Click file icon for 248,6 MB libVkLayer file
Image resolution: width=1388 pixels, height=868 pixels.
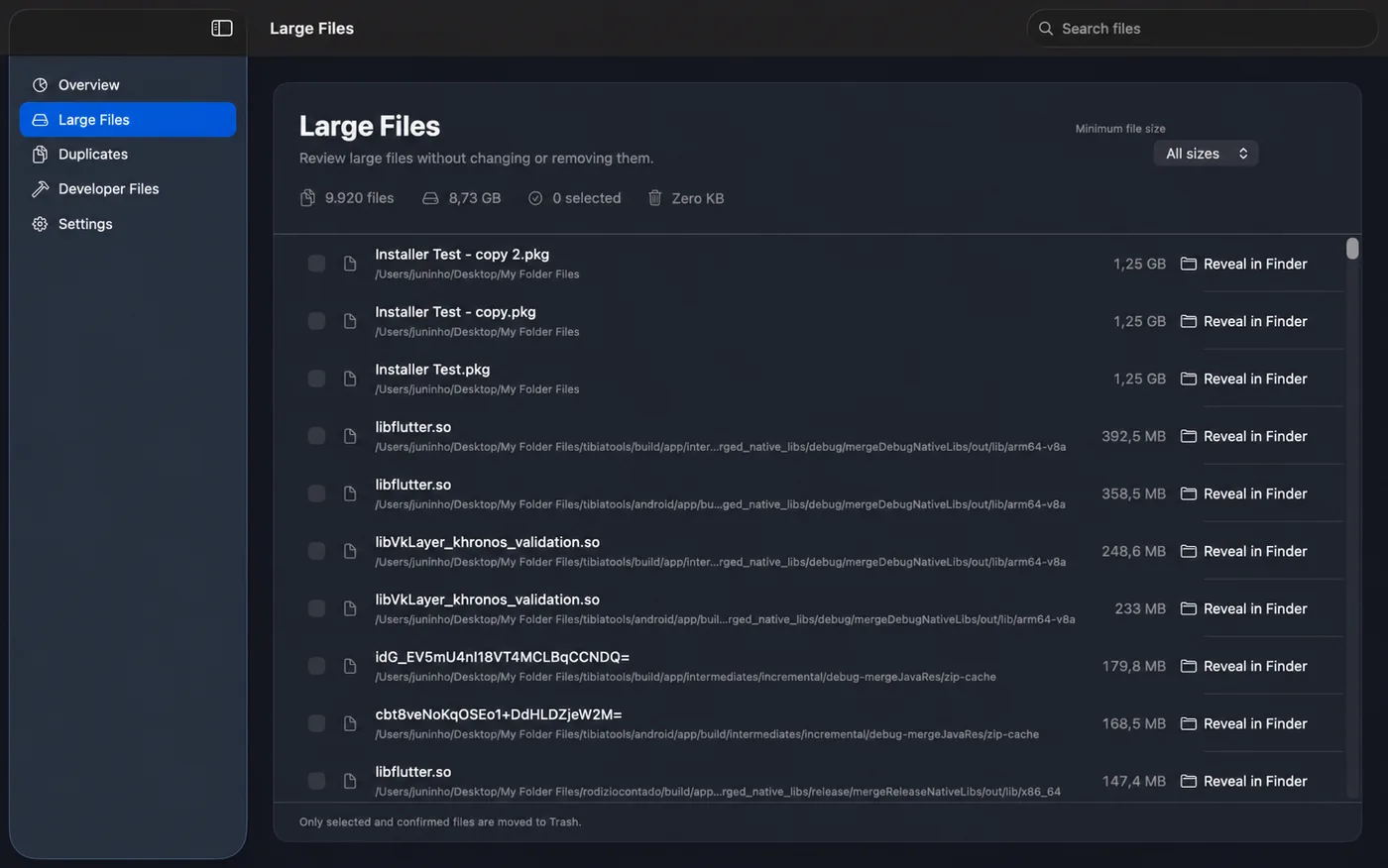[x=350, y=551]
